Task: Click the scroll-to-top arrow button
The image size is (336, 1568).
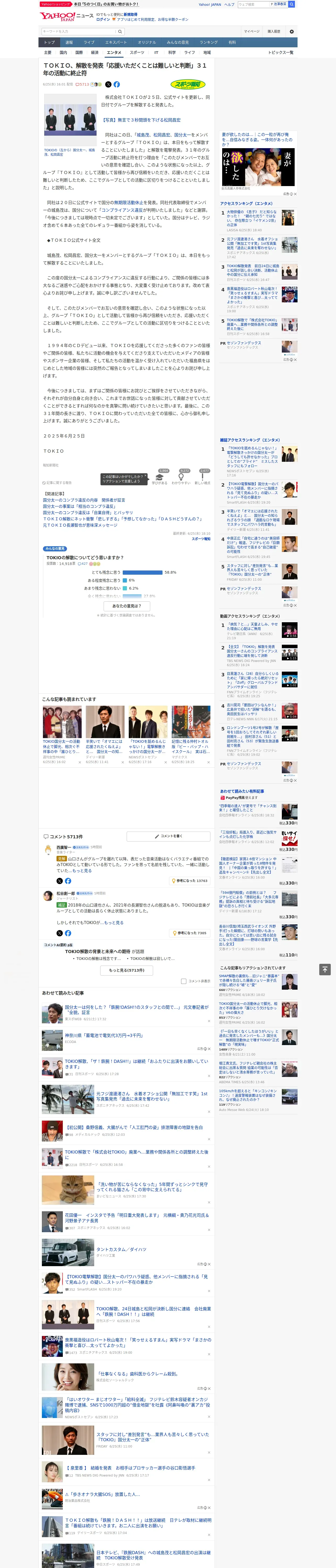Action: [325, 969]
